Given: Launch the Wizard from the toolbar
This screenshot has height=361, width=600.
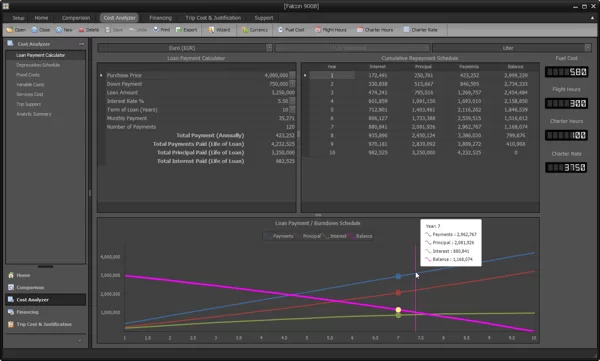Looking at the screenshot, I should [x=211, y=29].
